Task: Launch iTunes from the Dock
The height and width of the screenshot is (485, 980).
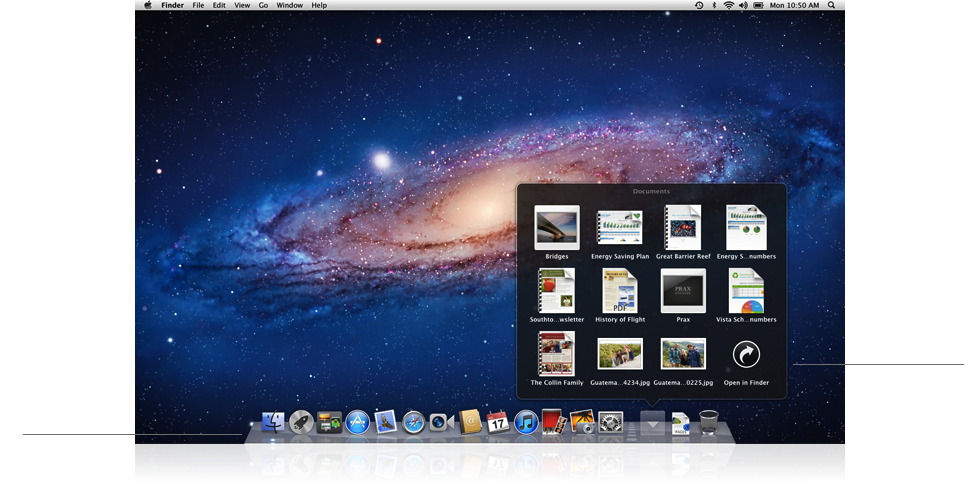Action: (x=526, y=423)
